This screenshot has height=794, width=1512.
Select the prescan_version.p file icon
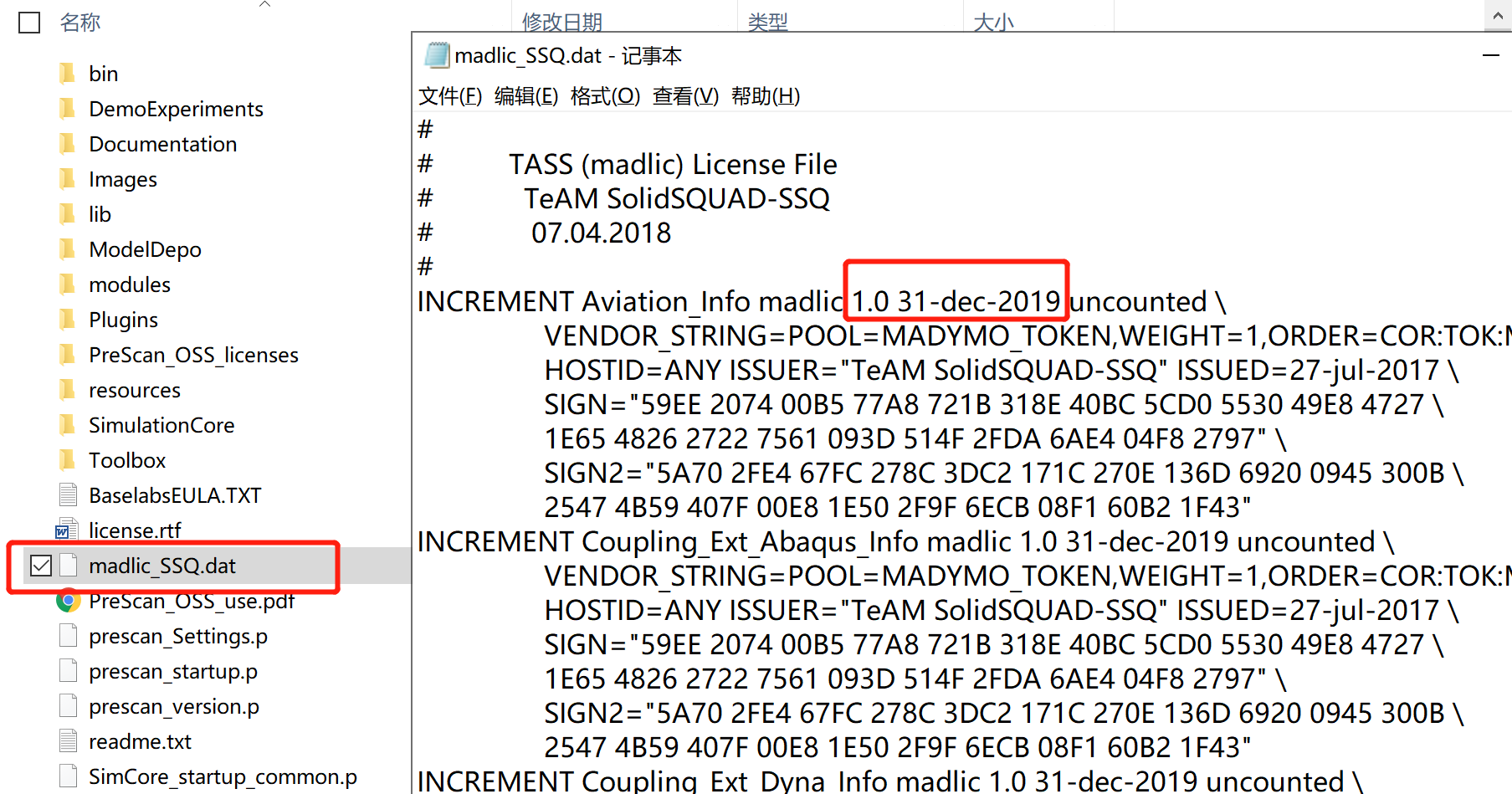(69, 706)
